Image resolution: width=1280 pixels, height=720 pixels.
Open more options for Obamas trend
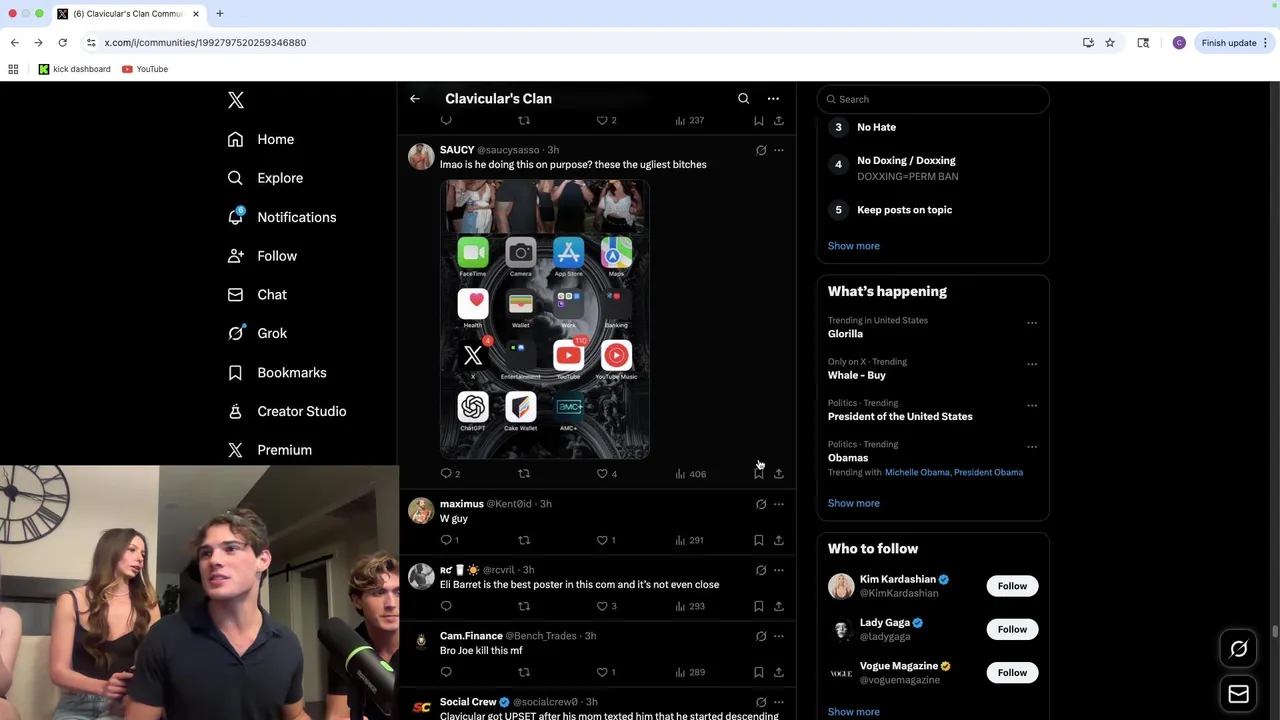point(1032,447)
